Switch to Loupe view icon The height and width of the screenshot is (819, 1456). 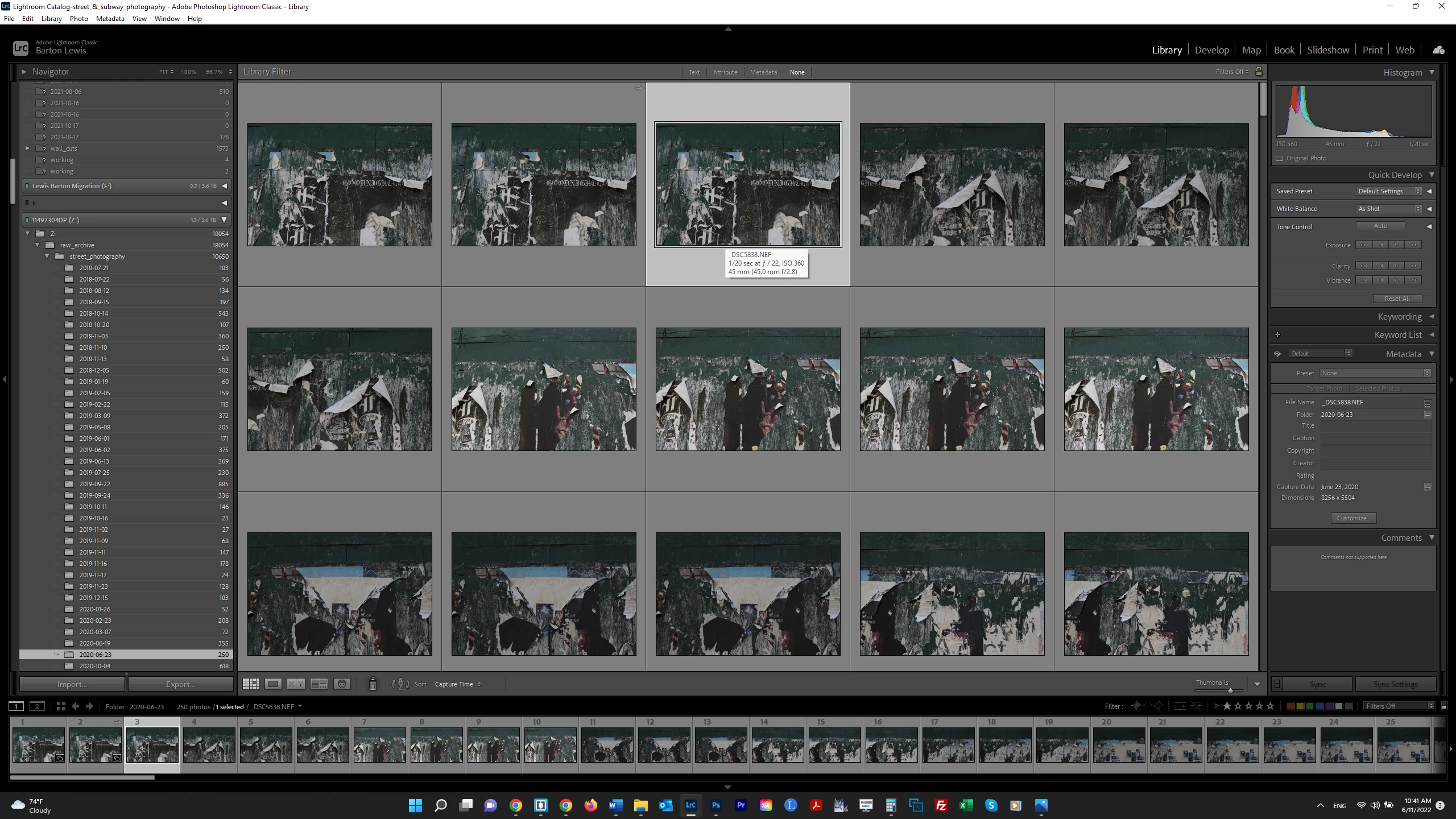point(273,684)
